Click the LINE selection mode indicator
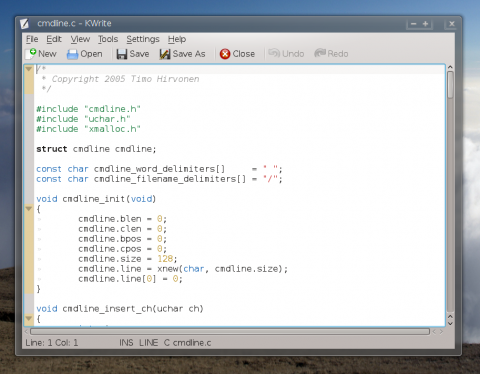 [x=149, y=343]
